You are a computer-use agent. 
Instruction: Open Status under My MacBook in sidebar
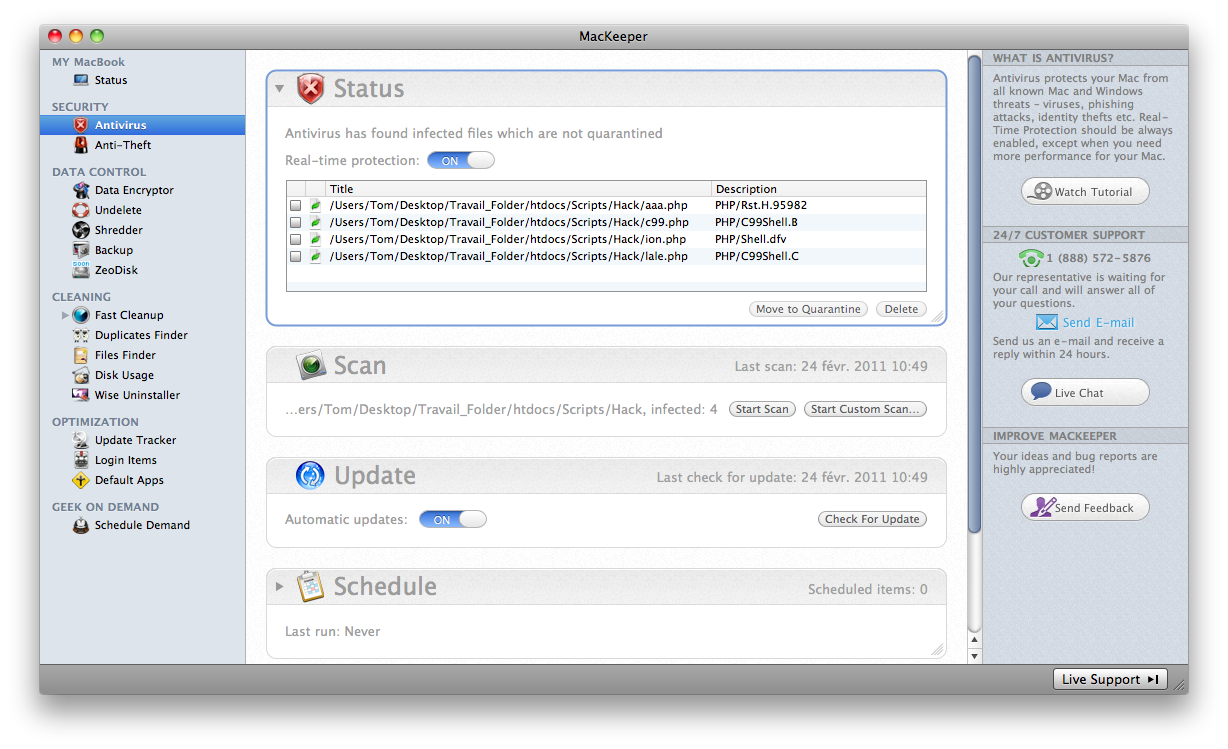pyautogui.click(x=111, y=80)
